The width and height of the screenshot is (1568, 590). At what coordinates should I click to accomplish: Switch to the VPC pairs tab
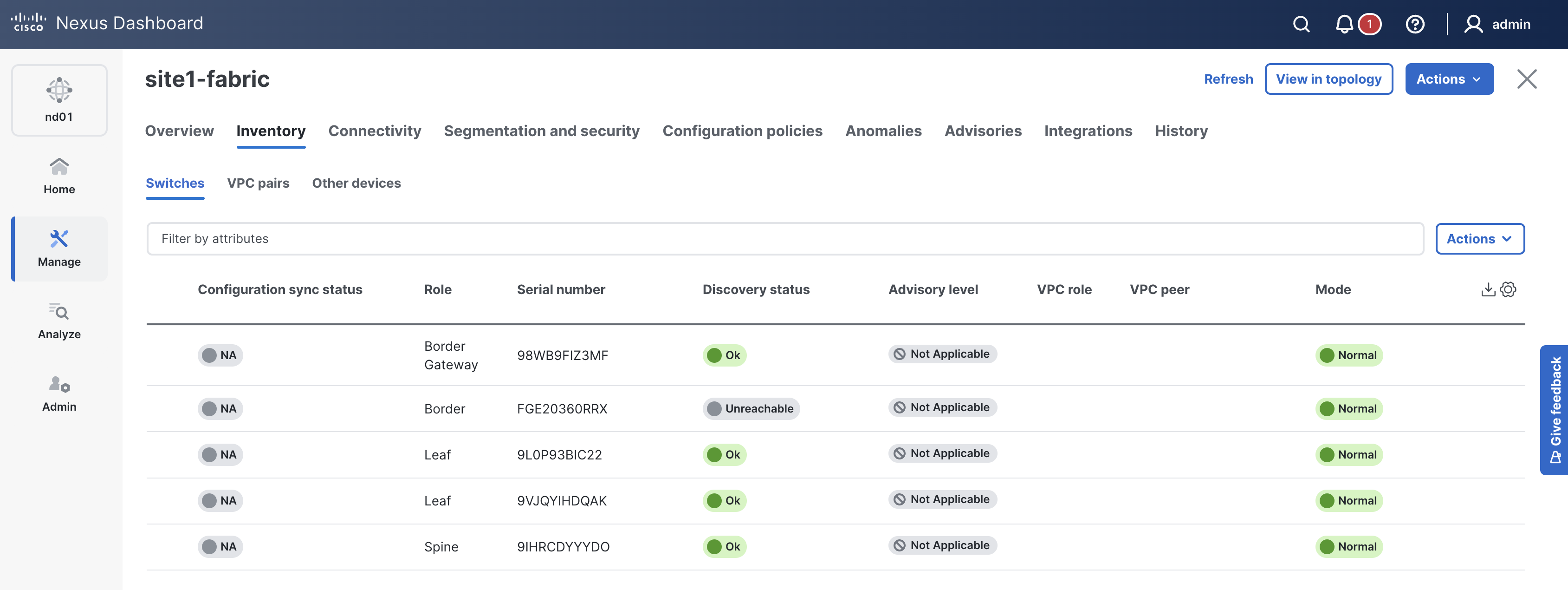pyautogui.click(x=258, y=184)
